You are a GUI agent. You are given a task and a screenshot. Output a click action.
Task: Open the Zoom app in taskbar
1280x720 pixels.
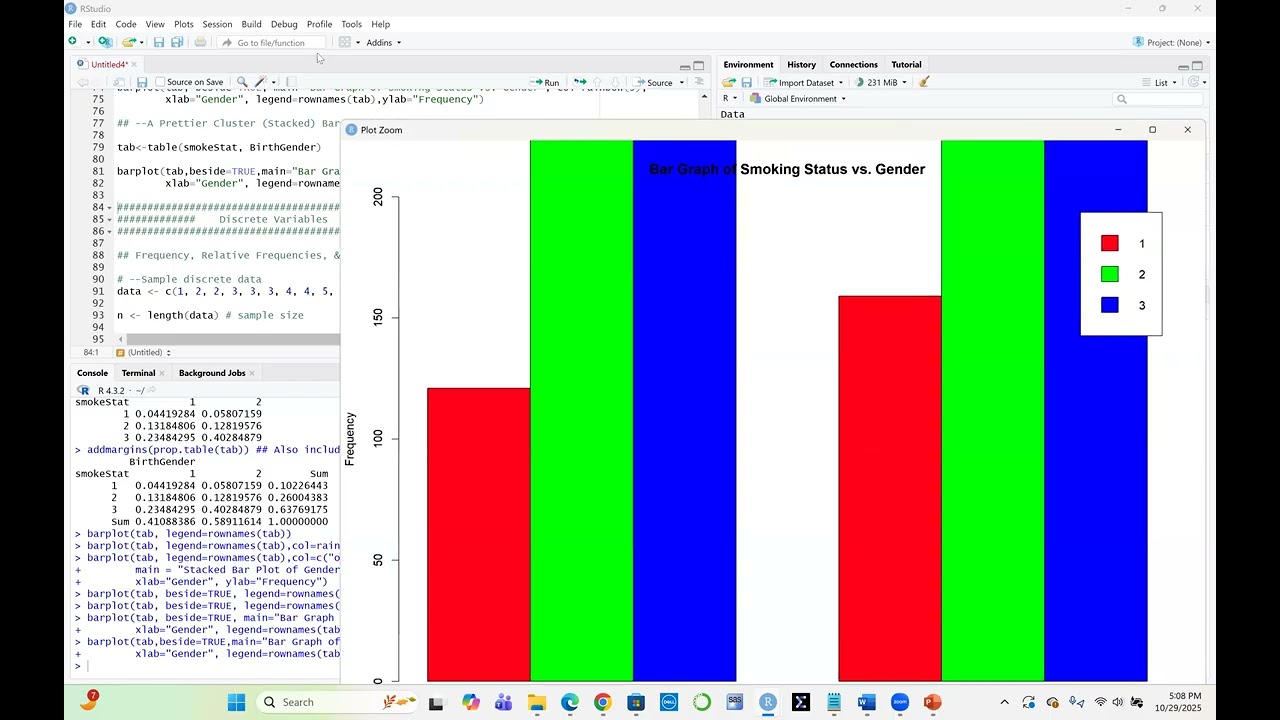(899, 702)
